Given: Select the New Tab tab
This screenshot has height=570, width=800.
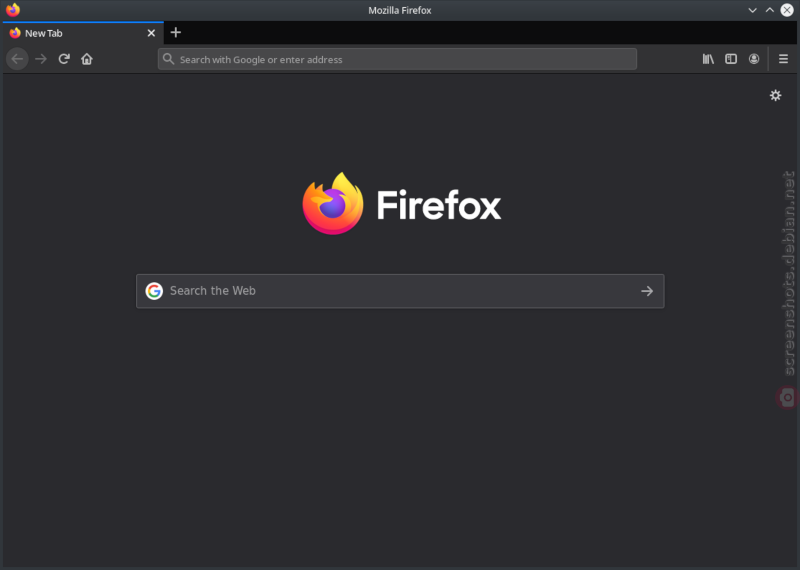Looking at the screenshot, I should pos(83,33).
